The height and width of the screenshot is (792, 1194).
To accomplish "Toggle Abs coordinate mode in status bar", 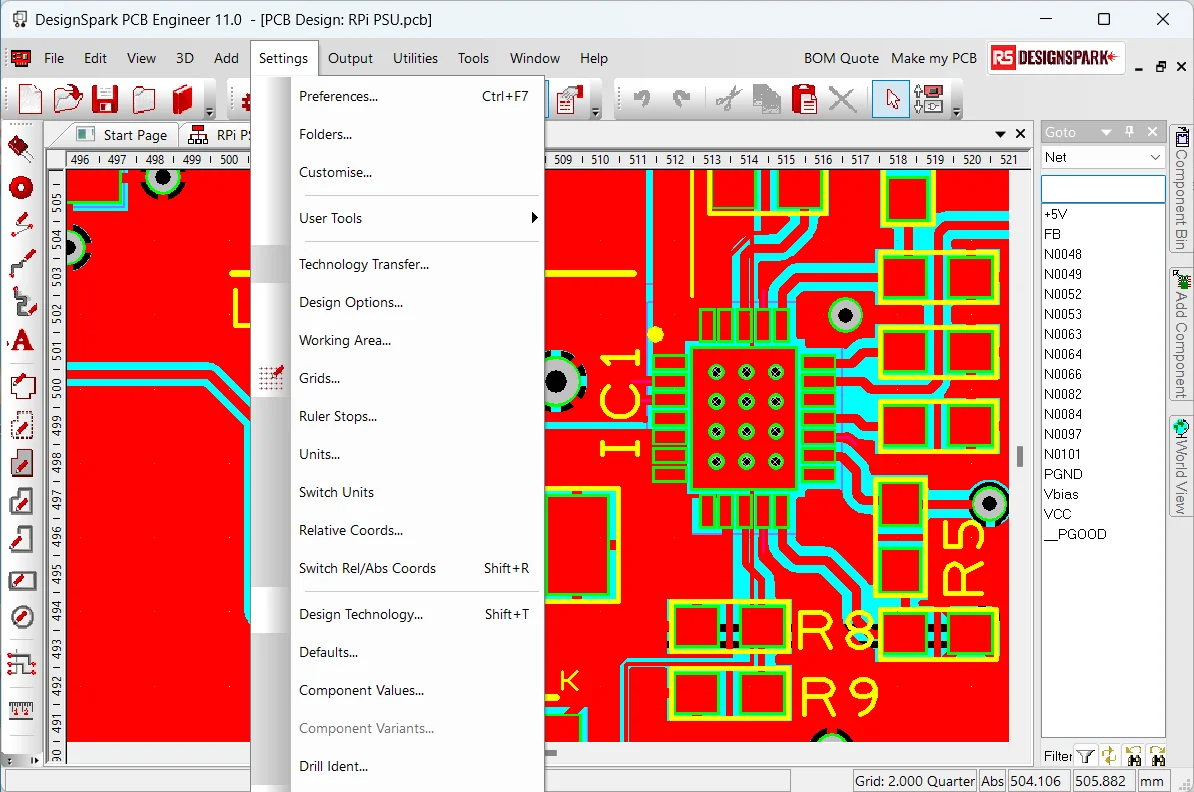I will tap(994, 780).
